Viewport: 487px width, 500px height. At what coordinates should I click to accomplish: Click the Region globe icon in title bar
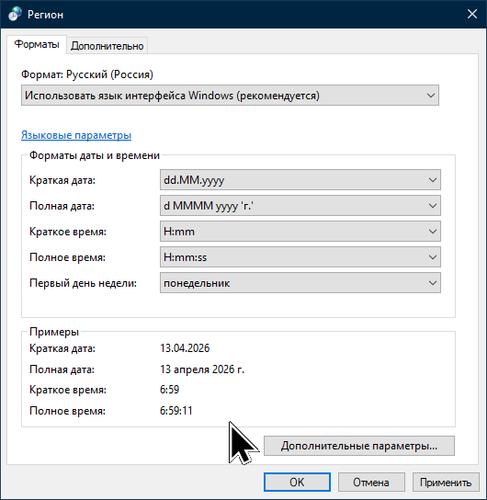coord(15,14)
